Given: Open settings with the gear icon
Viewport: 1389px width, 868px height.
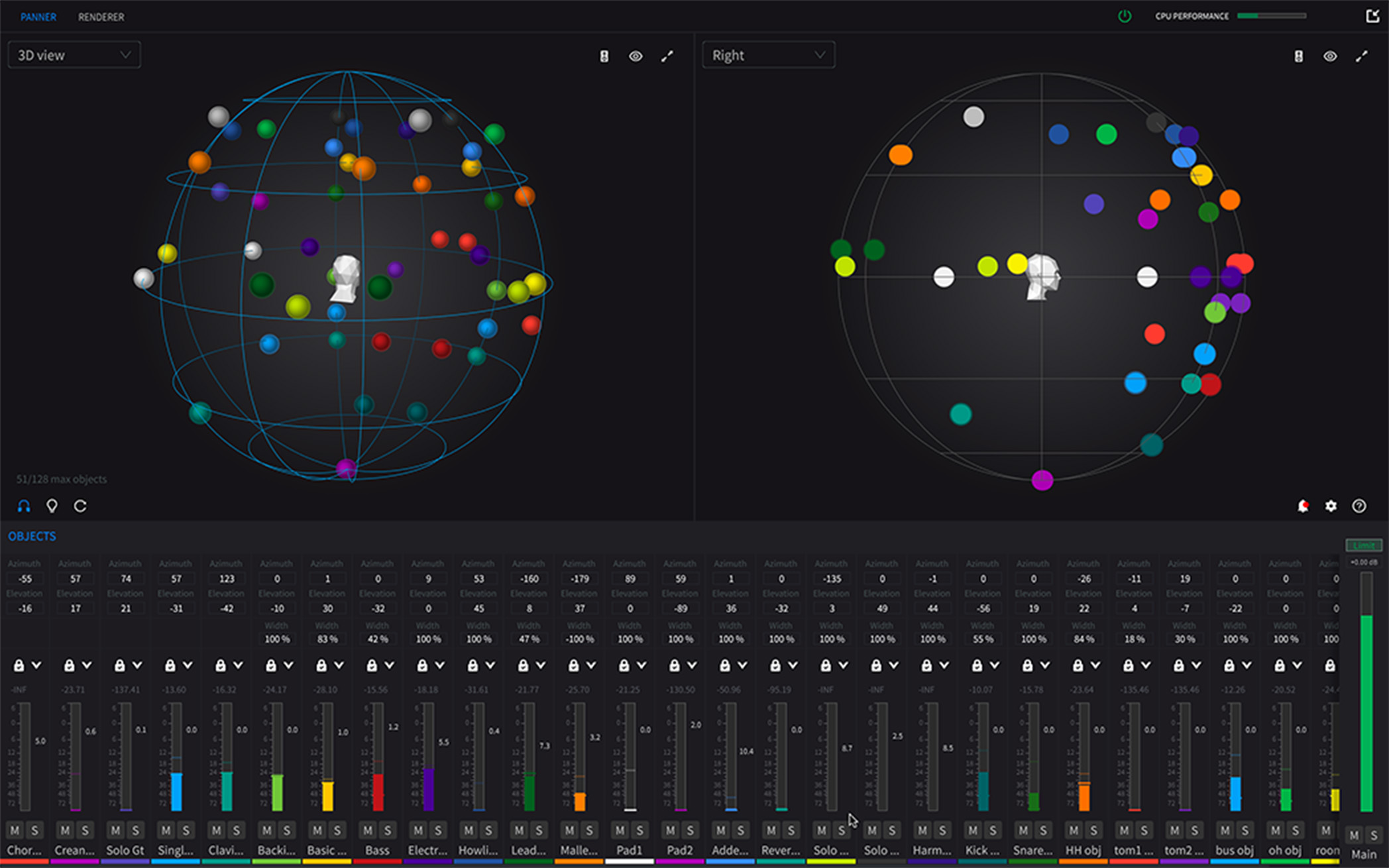Looking at the screenshot, I should 1331,506.
